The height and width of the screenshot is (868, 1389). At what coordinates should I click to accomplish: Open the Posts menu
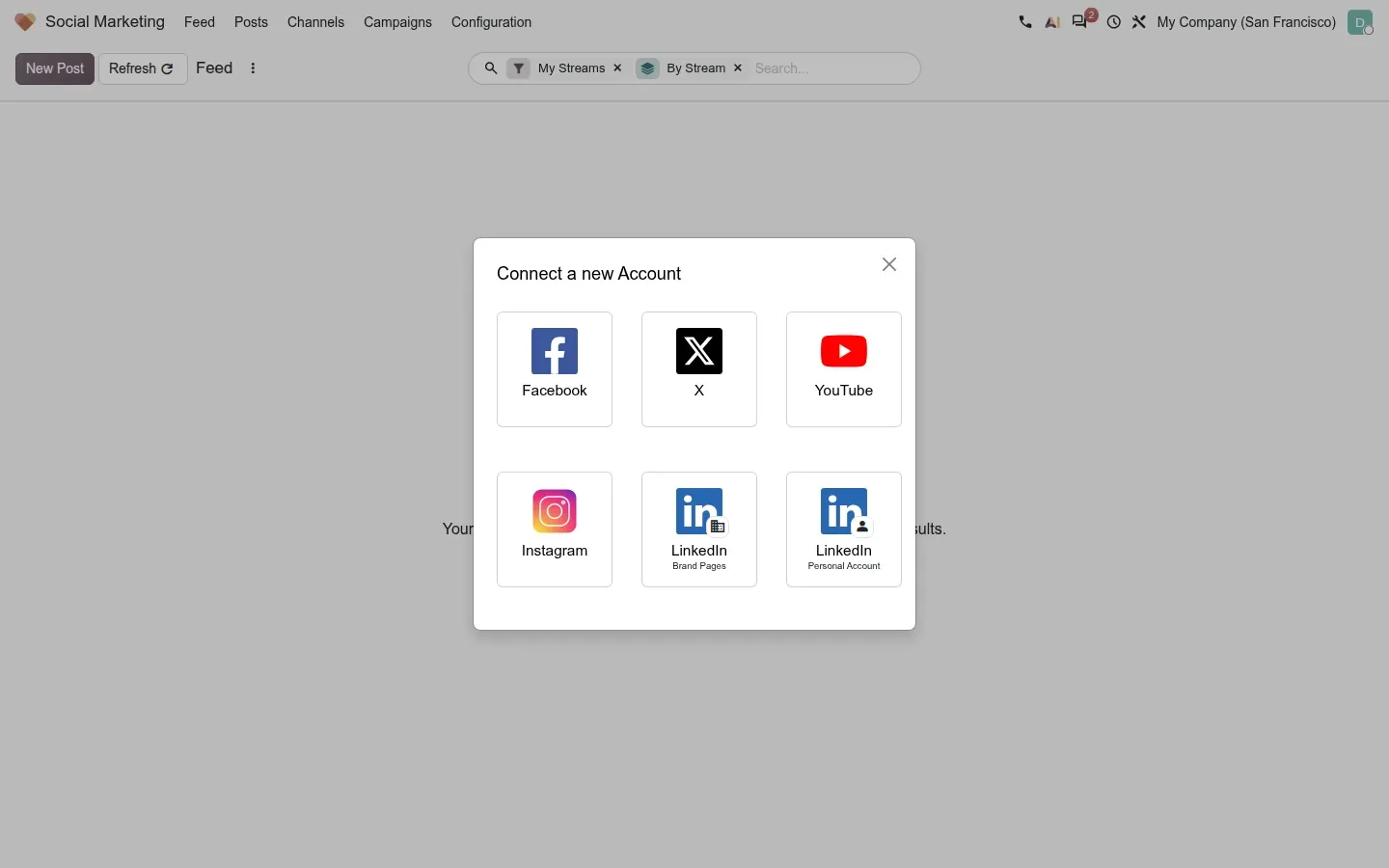click(252, 22)
